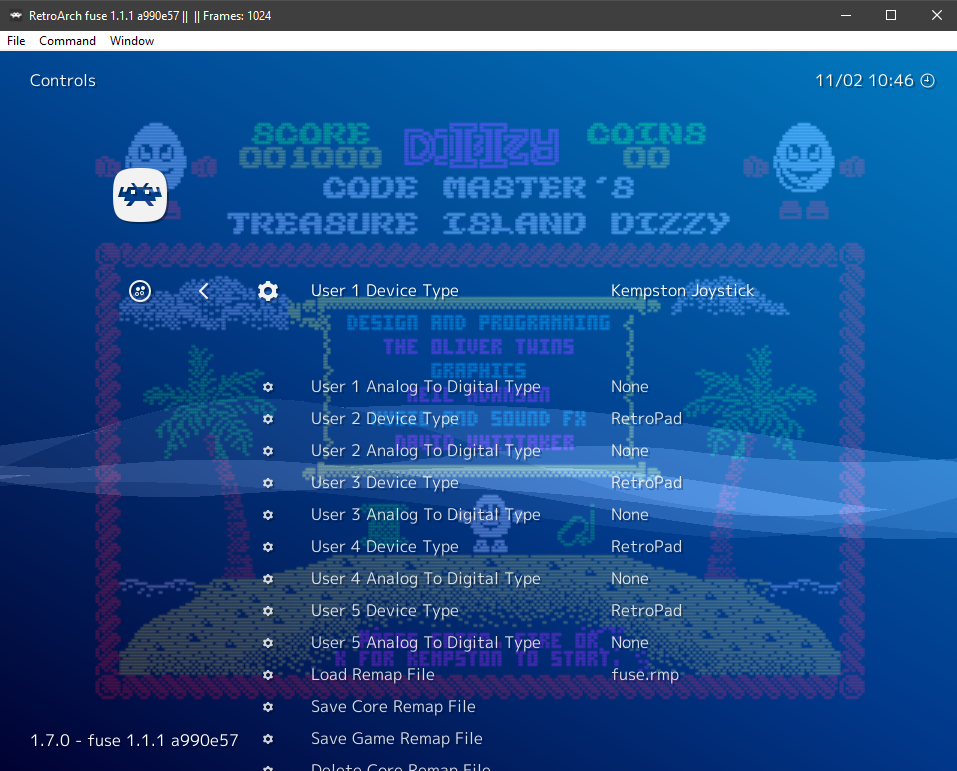Image resolution: width=957 pixels, height=771 pixels.
Task: Minimize the RetroArch window
Action: [846, 15]
